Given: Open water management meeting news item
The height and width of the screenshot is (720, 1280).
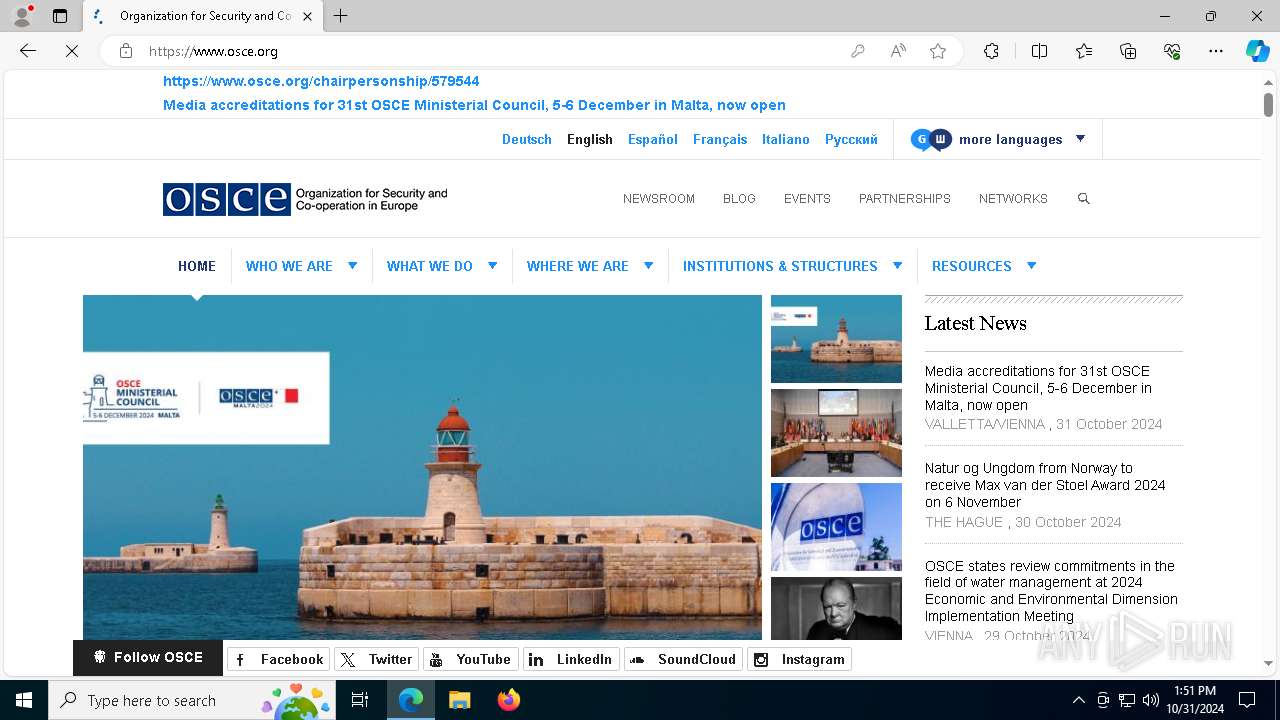Looking at the screenshot, I should point(1051,591).
